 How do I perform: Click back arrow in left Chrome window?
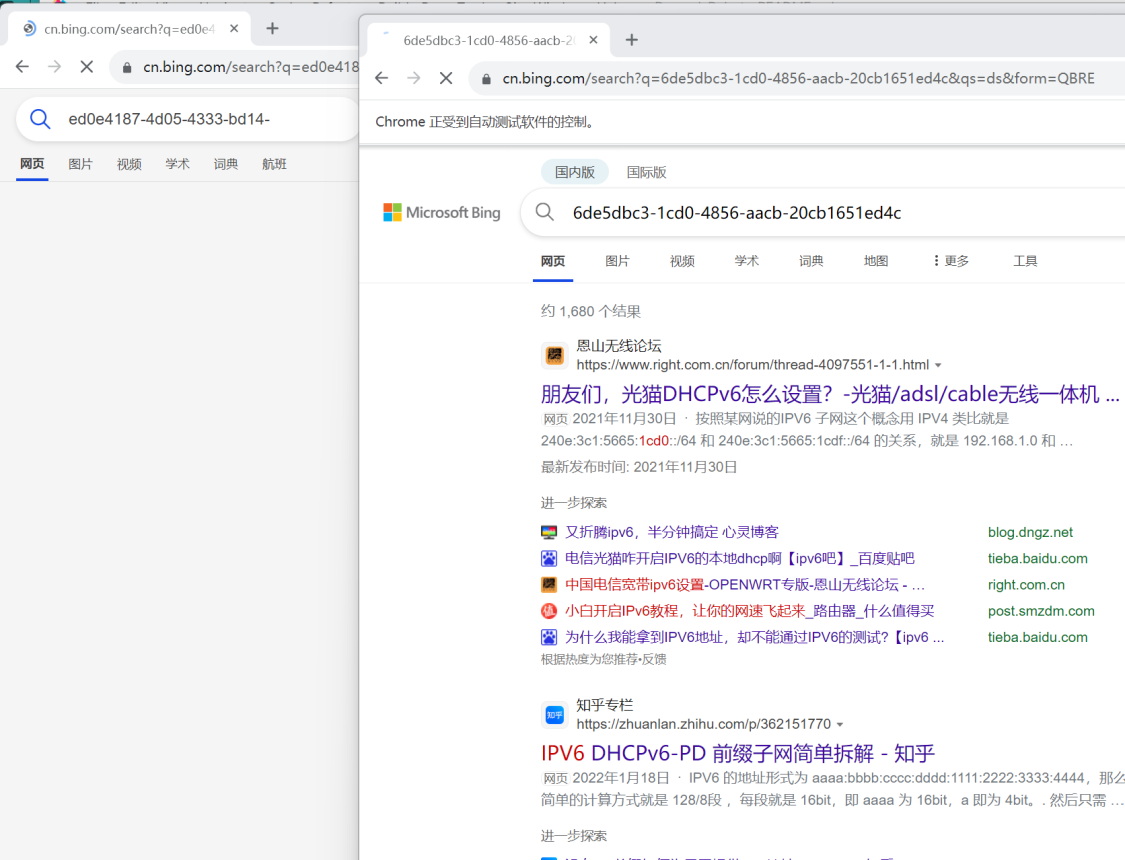[x=22, y=67]
